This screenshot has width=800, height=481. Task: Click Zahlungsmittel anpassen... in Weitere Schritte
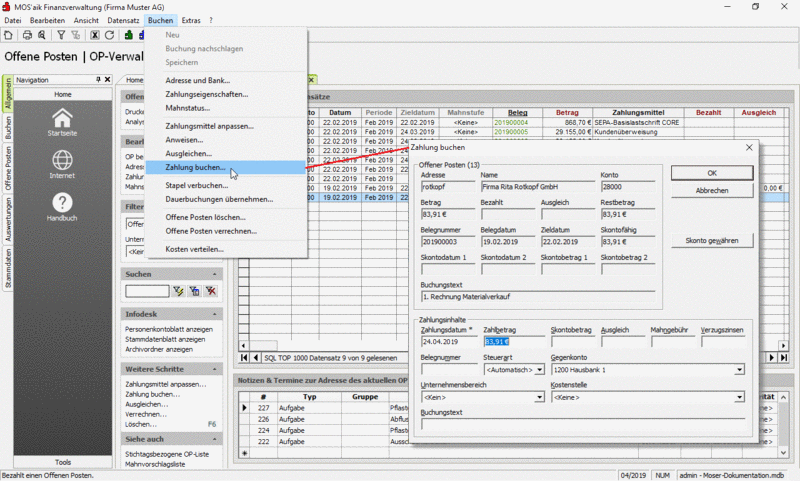pos(166,384)
